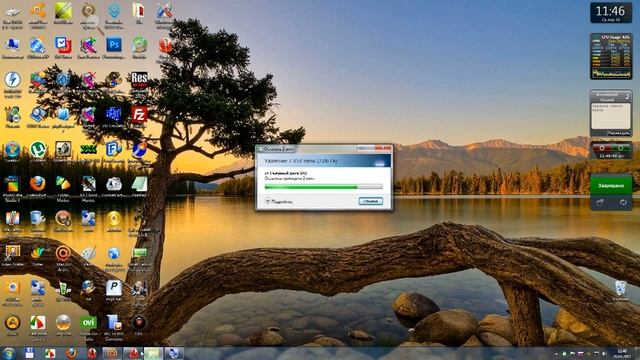
Task: Select the Recycle Bin on the desktop
Action: [620, 288]
